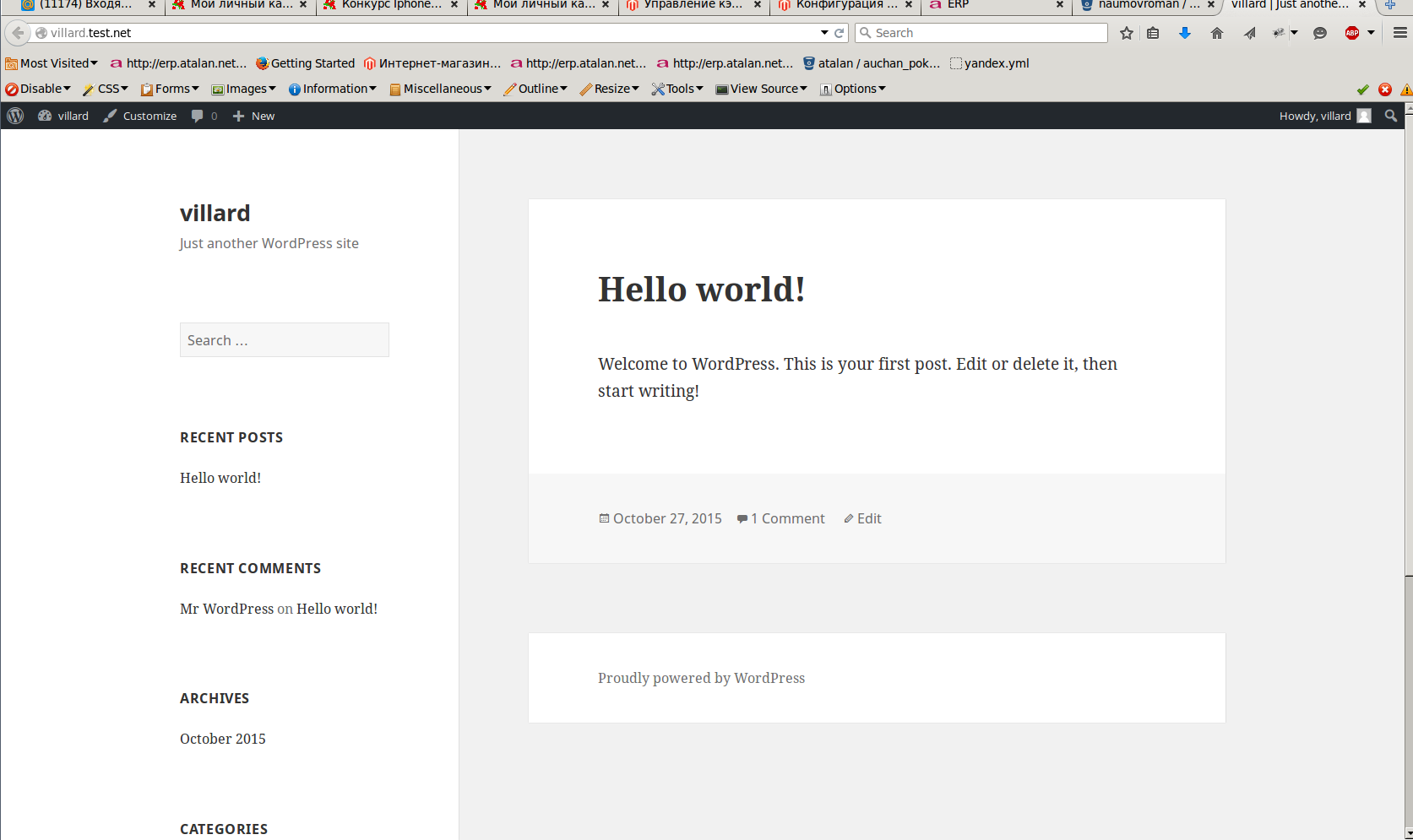Screen dimensions: 1413x840
Task: Open the Firefox hamburger menu
Action: pos(1400,33)
